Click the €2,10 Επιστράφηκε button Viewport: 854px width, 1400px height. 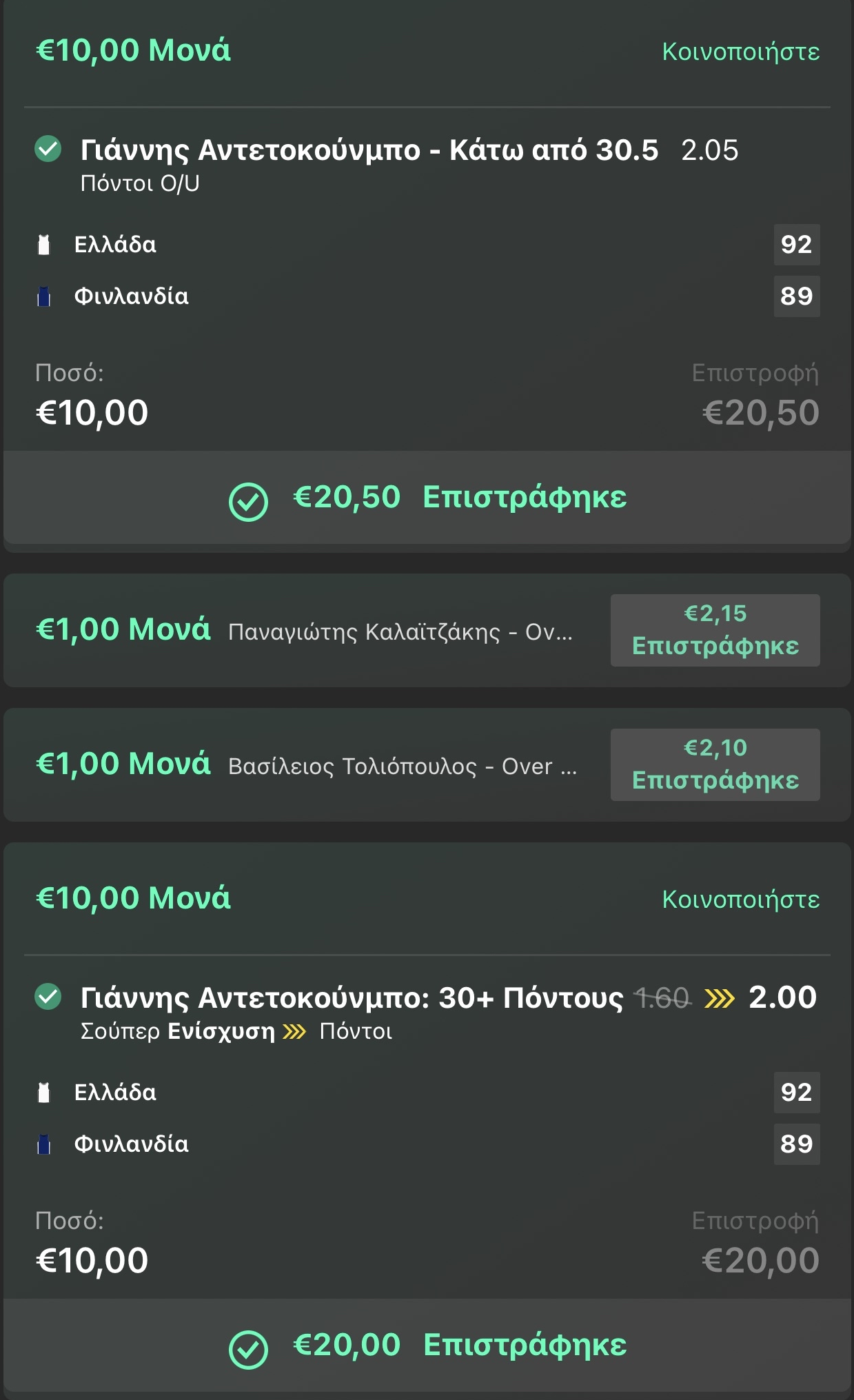click(x=715, y=764)
